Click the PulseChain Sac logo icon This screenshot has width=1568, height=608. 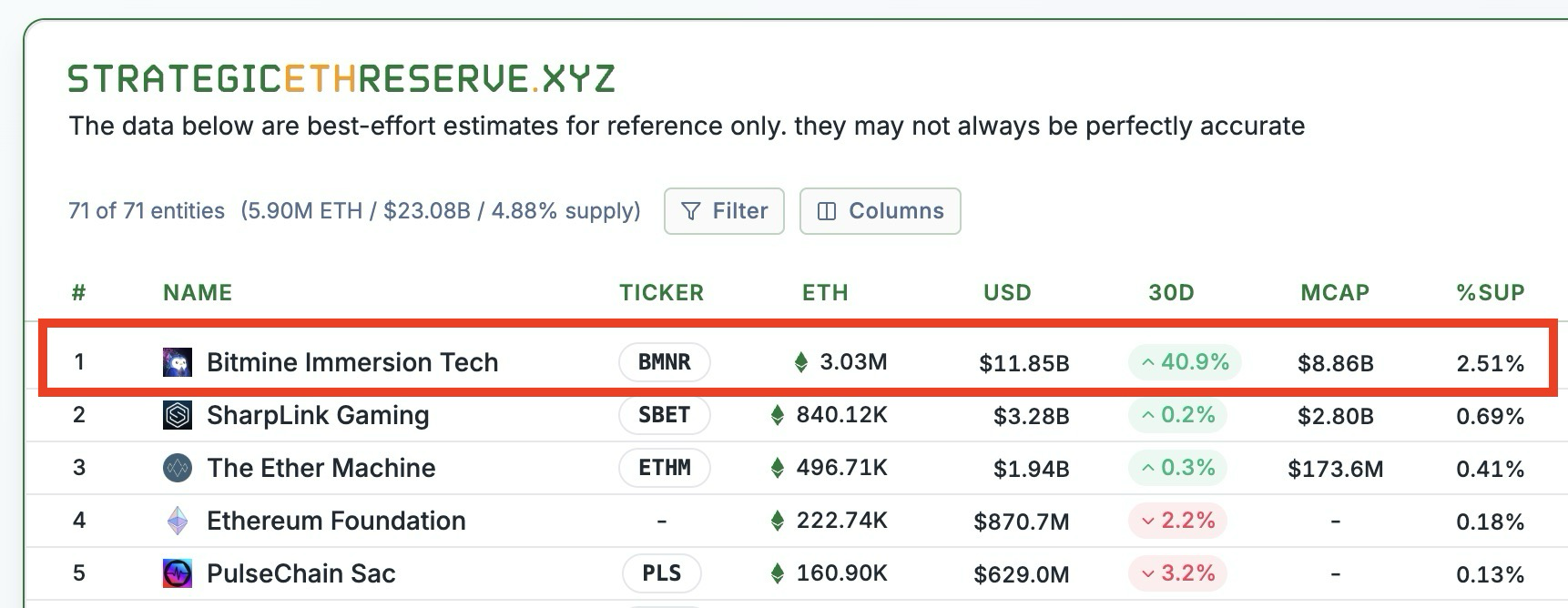(x=178, y=573)
